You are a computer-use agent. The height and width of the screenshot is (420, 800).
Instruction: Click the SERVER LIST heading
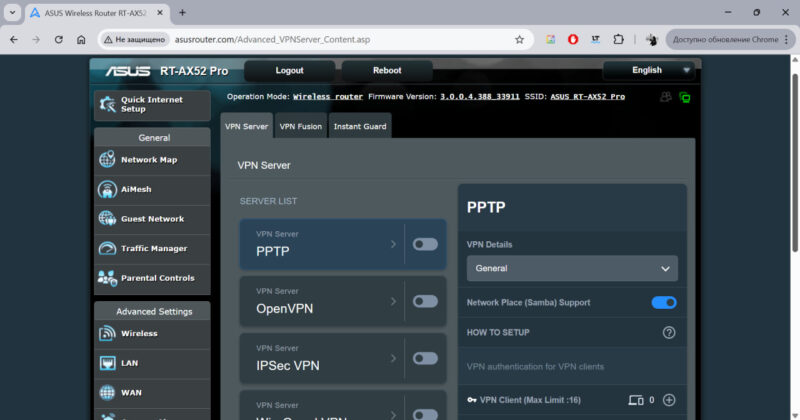268,201
